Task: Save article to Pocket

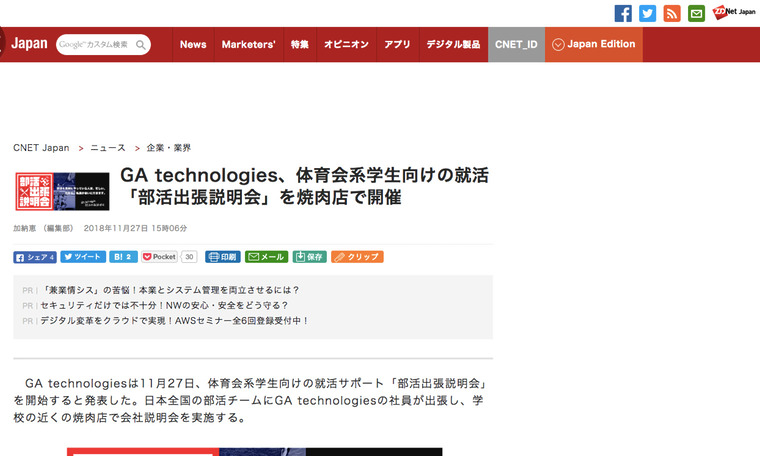Action: 160,257
